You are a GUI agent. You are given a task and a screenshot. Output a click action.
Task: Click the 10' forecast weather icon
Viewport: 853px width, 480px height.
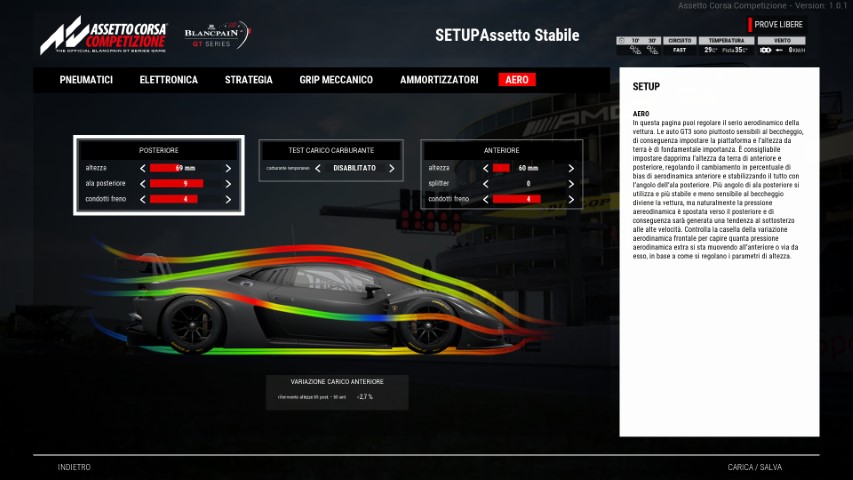635,50
